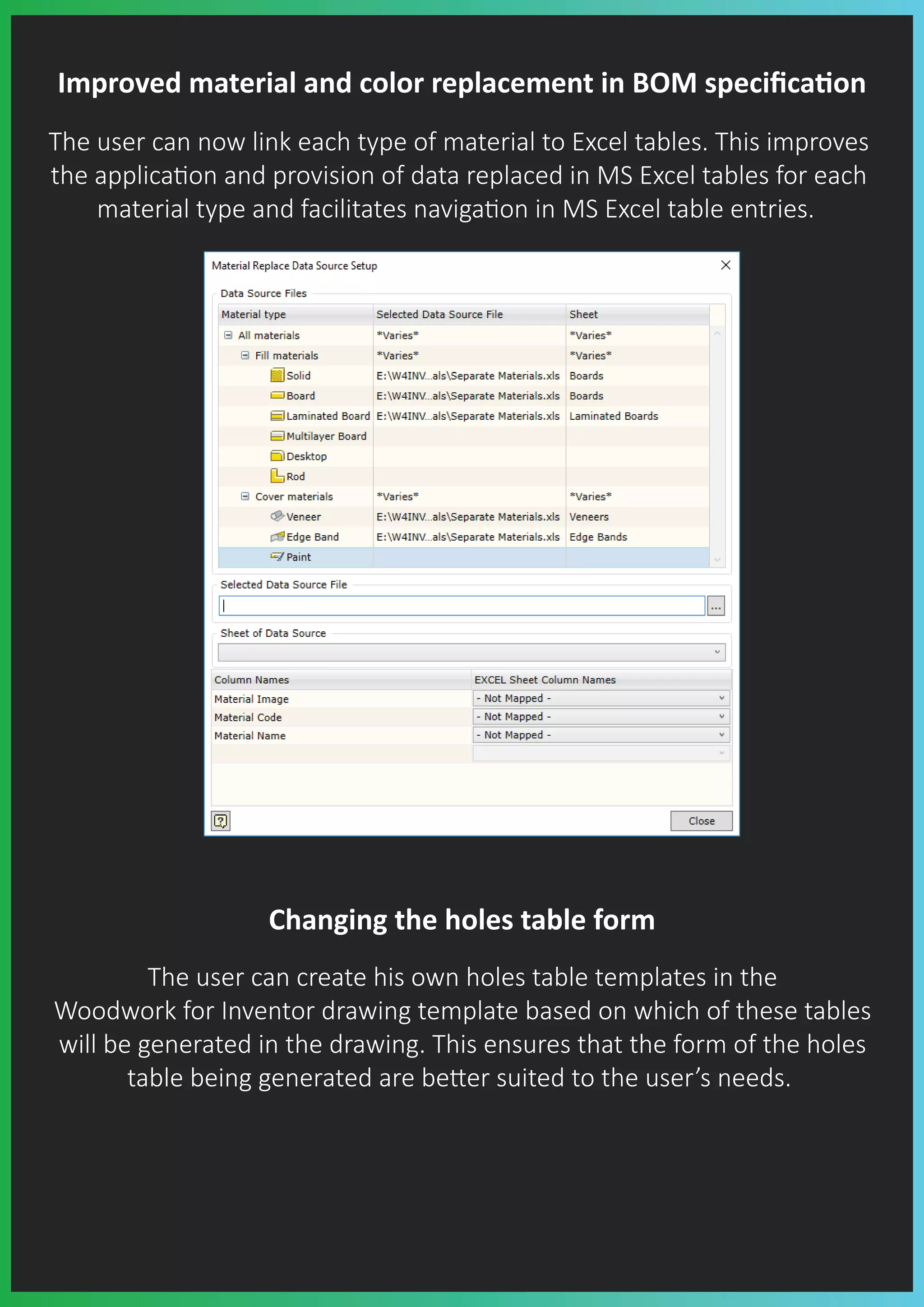
Task: Click the Veneer material icon
Action: [277, 516]
